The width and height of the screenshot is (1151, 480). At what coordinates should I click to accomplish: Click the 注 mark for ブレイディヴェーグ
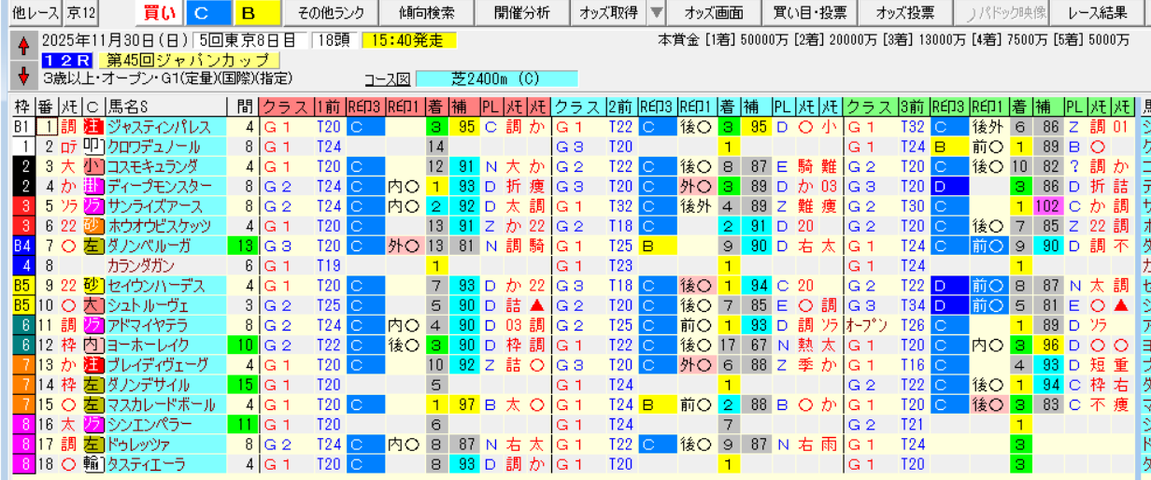(93, 364)
